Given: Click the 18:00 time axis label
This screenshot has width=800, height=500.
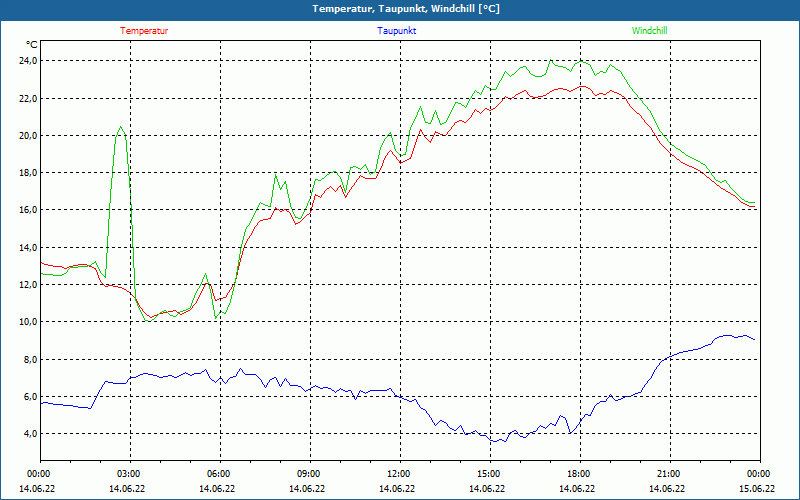Looking at the screenshot, I should coord(579,473).
